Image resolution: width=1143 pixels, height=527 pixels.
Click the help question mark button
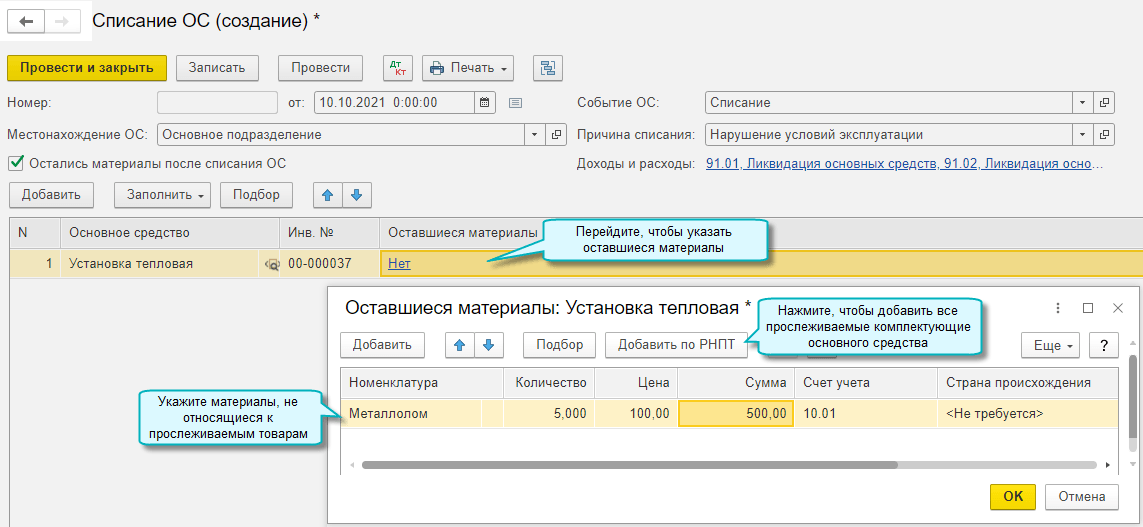(x=1103, y=345)
